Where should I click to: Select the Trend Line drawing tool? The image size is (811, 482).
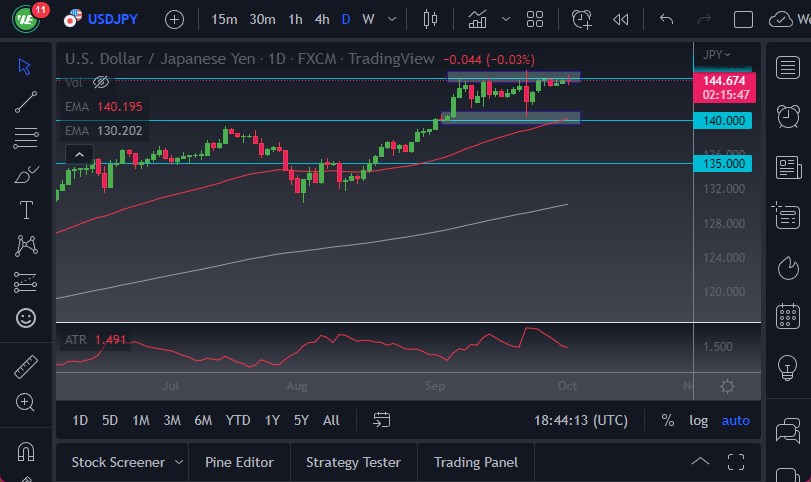click(26, 101)
